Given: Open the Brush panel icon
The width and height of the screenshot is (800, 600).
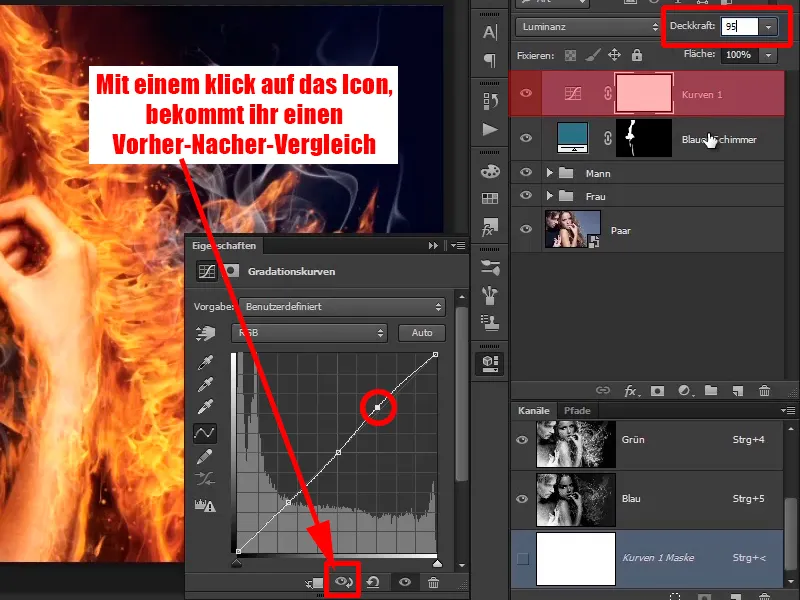Looking at the screenshot, I should pos(490,294).
